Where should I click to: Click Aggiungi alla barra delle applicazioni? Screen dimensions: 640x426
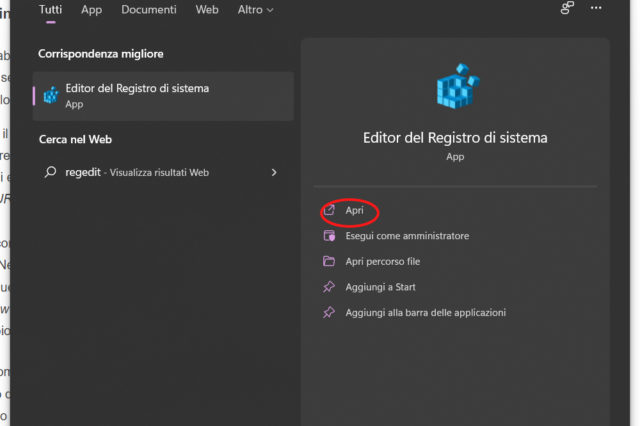(x=426, y=312)
